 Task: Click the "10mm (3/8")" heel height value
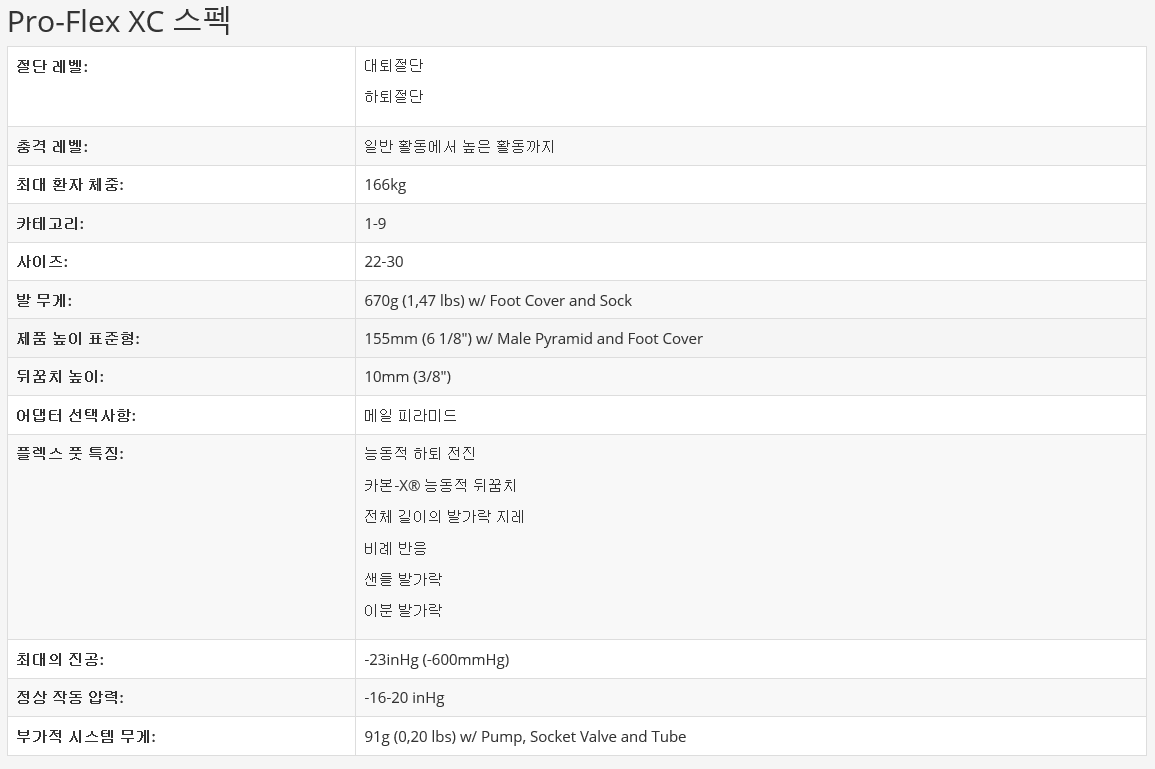(408, 377)
